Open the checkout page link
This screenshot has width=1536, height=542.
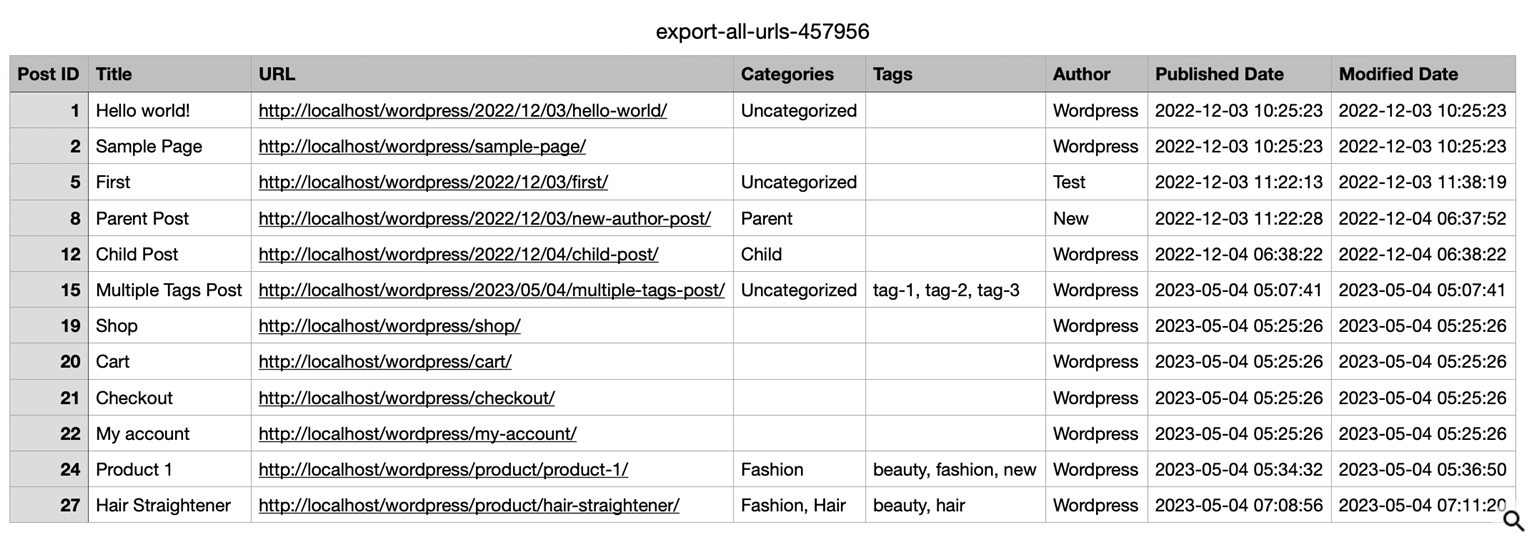point(406,397)
